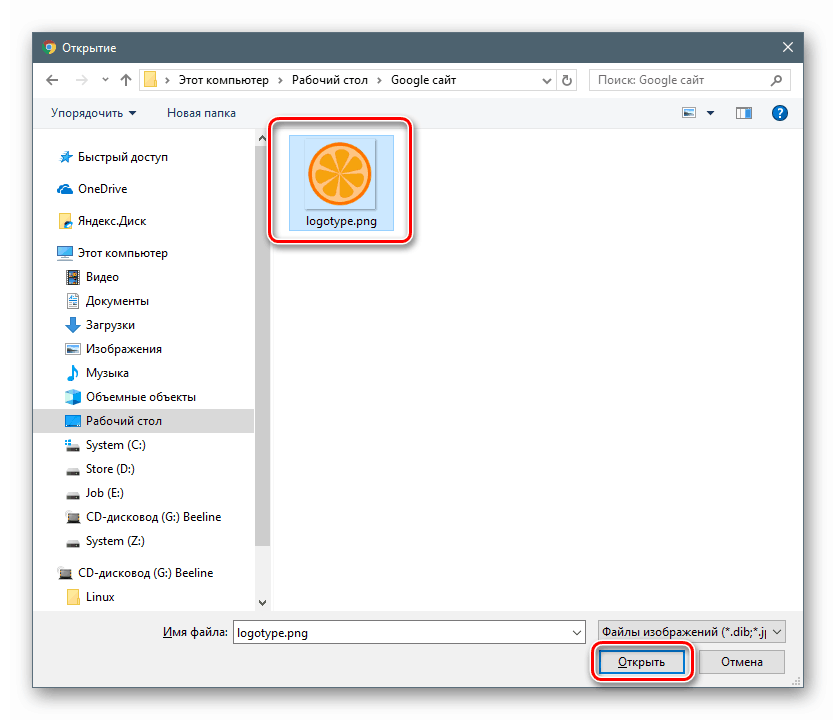This screenshot has width=836, height=720.
Task: Expand the file name dropdown arrow
Action: pos(576,633)
